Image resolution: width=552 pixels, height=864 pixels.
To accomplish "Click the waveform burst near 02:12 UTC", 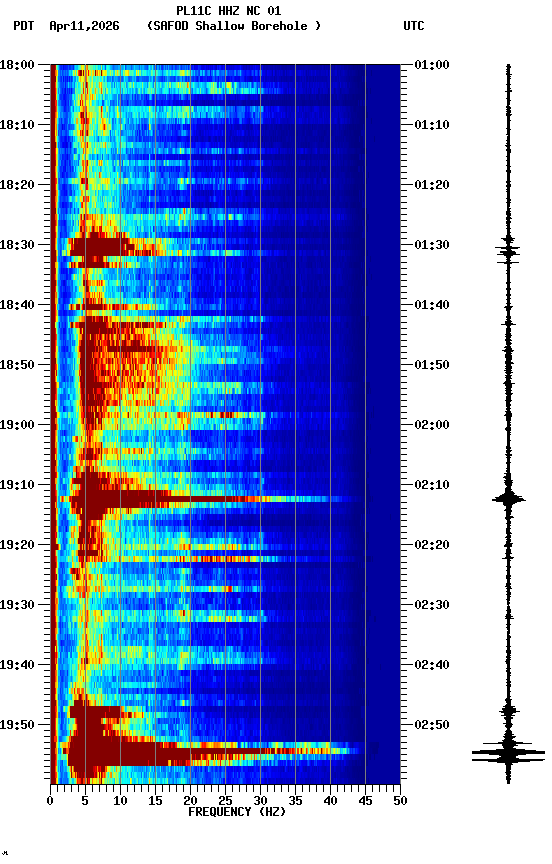I will point(508,500).
